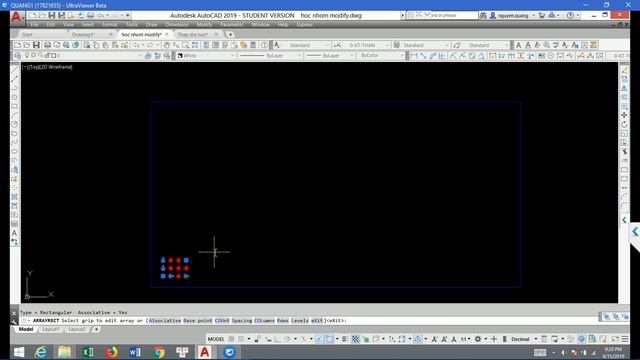Open the Format menu
This screenshot has height=360, width=640.
pyautogui.click(x=109, y=24)
